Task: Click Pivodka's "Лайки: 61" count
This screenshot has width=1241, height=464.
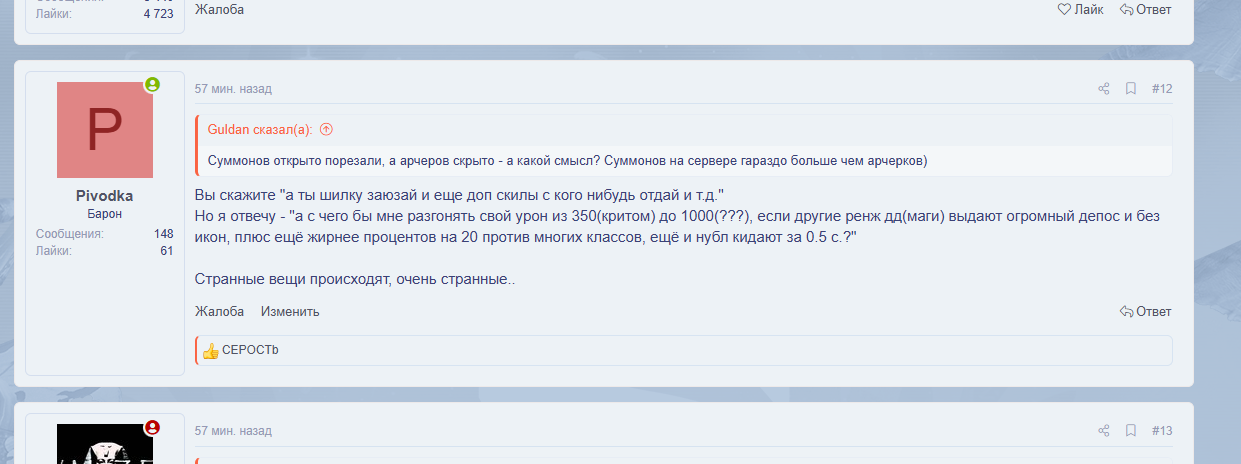Action: 167,251
